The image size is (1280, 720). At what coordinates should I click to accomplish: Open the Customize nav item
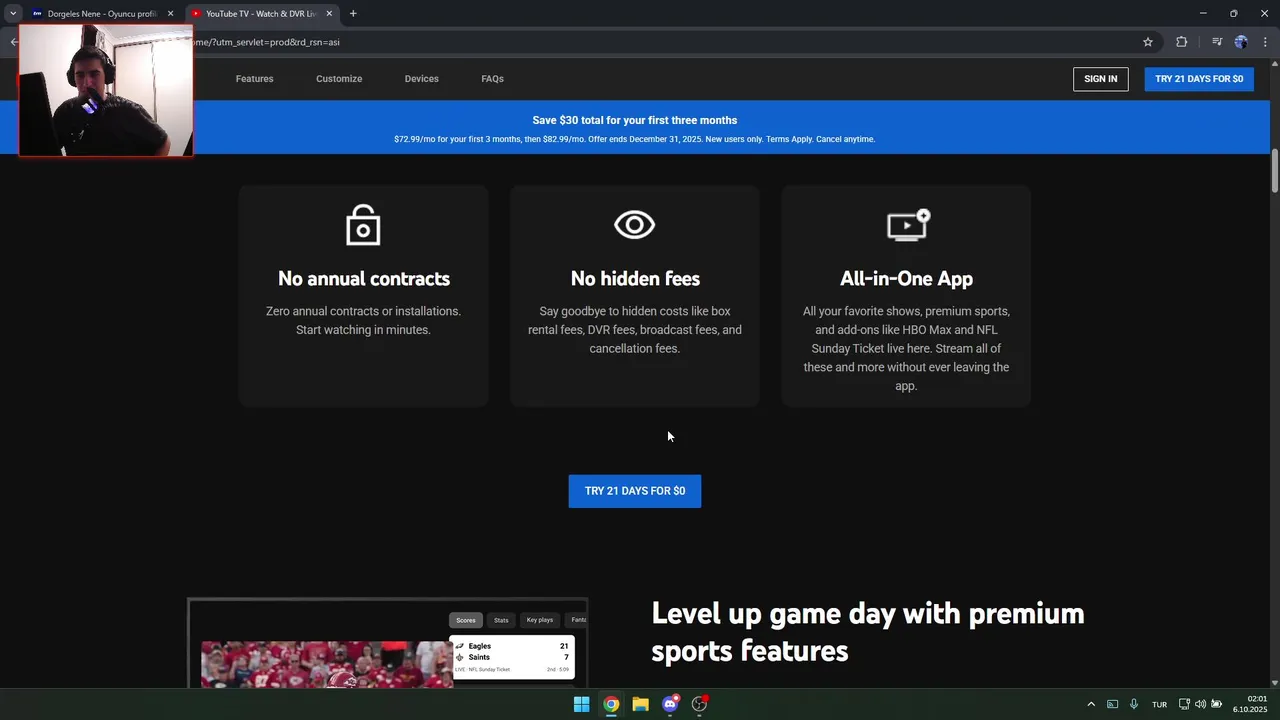pos(339,79)
